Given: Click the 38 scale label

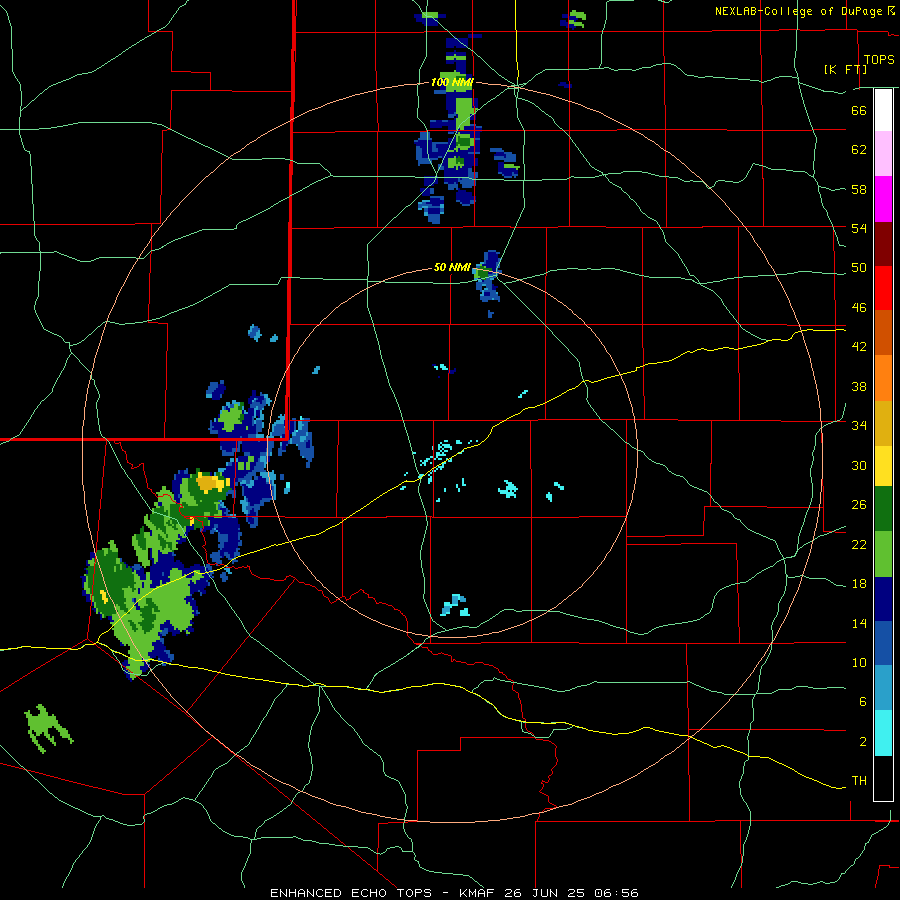Looking at the screenshot, I should pos(859,386).
